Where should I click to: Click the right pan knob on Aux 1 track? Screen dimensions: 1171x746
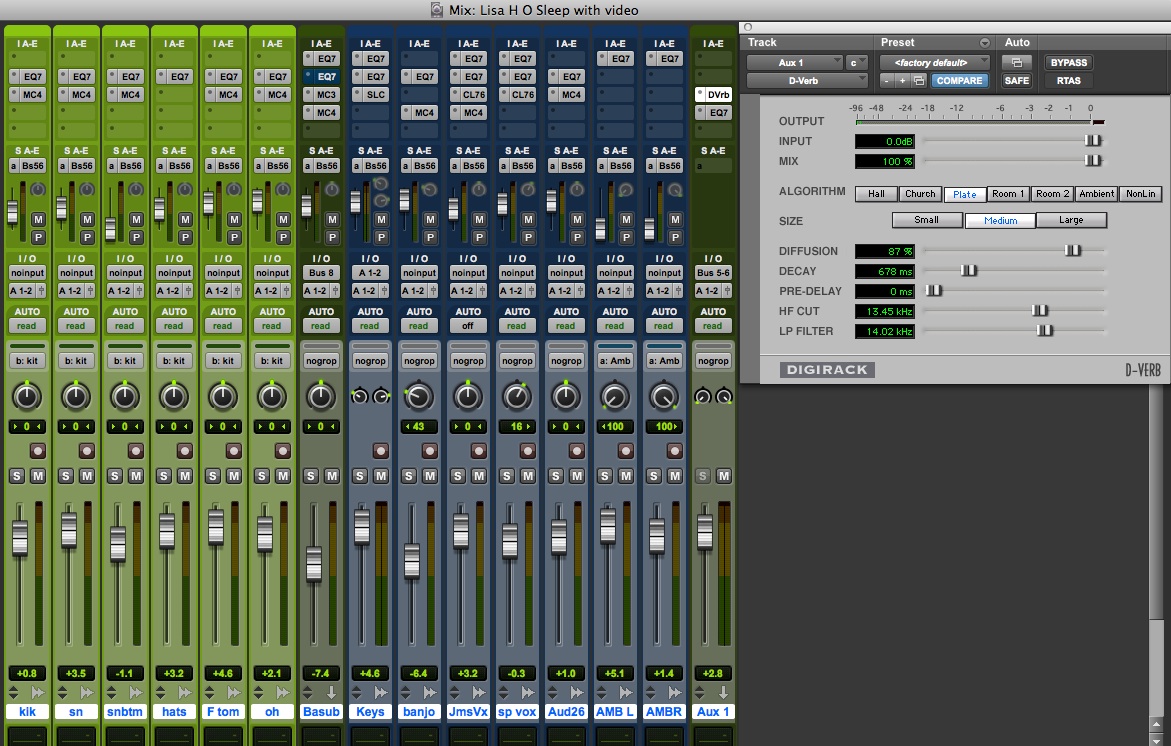point(724,397)
